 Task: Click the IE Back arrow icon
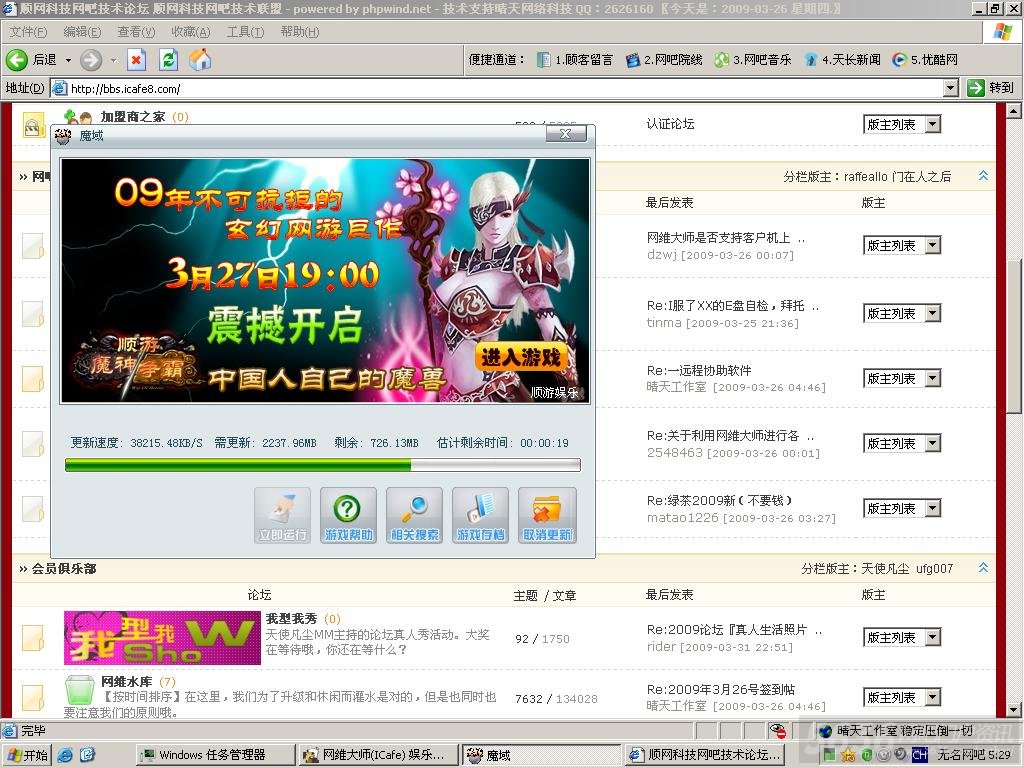coord(17,60)
